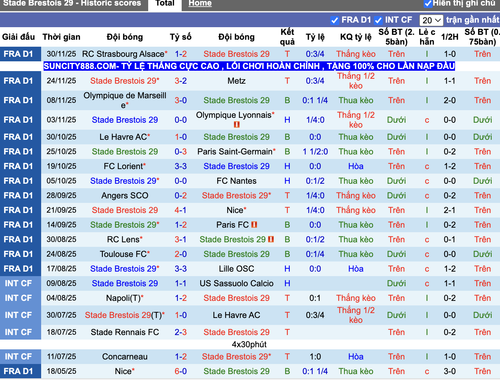Open US Sassuolo Calcio team link

[236, 283]
